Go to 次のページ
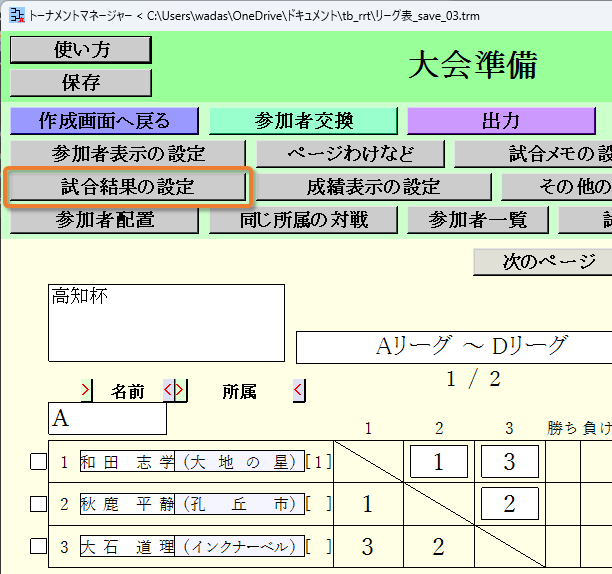Image resolution: width=612 pixels, height=574 pixels. 543,262
